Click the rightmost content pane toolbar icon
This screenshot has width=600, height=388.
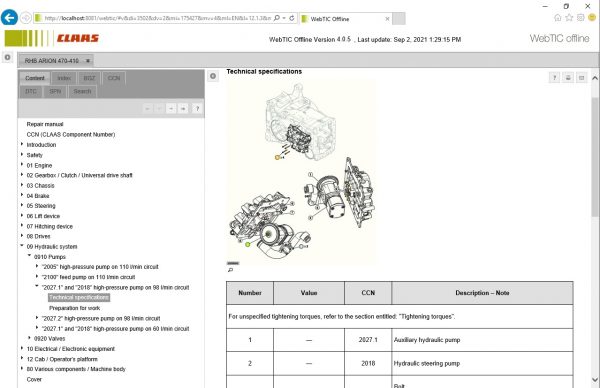tap(581, 78)
